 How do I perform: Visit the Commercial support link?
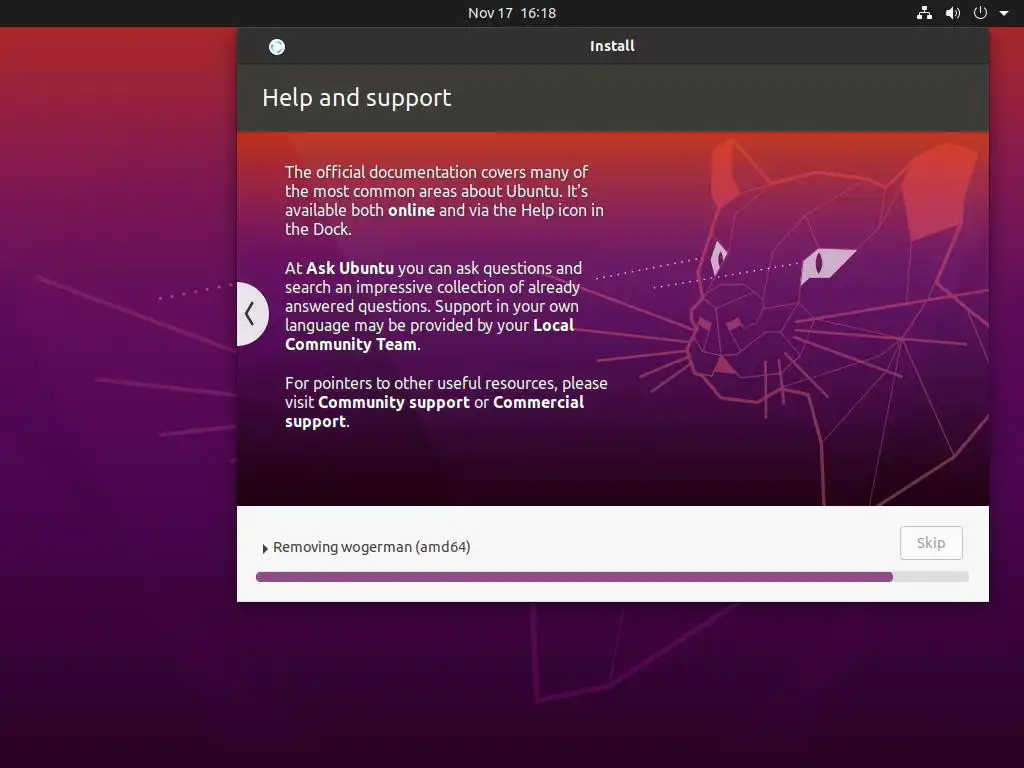click(x=435, y=411)
